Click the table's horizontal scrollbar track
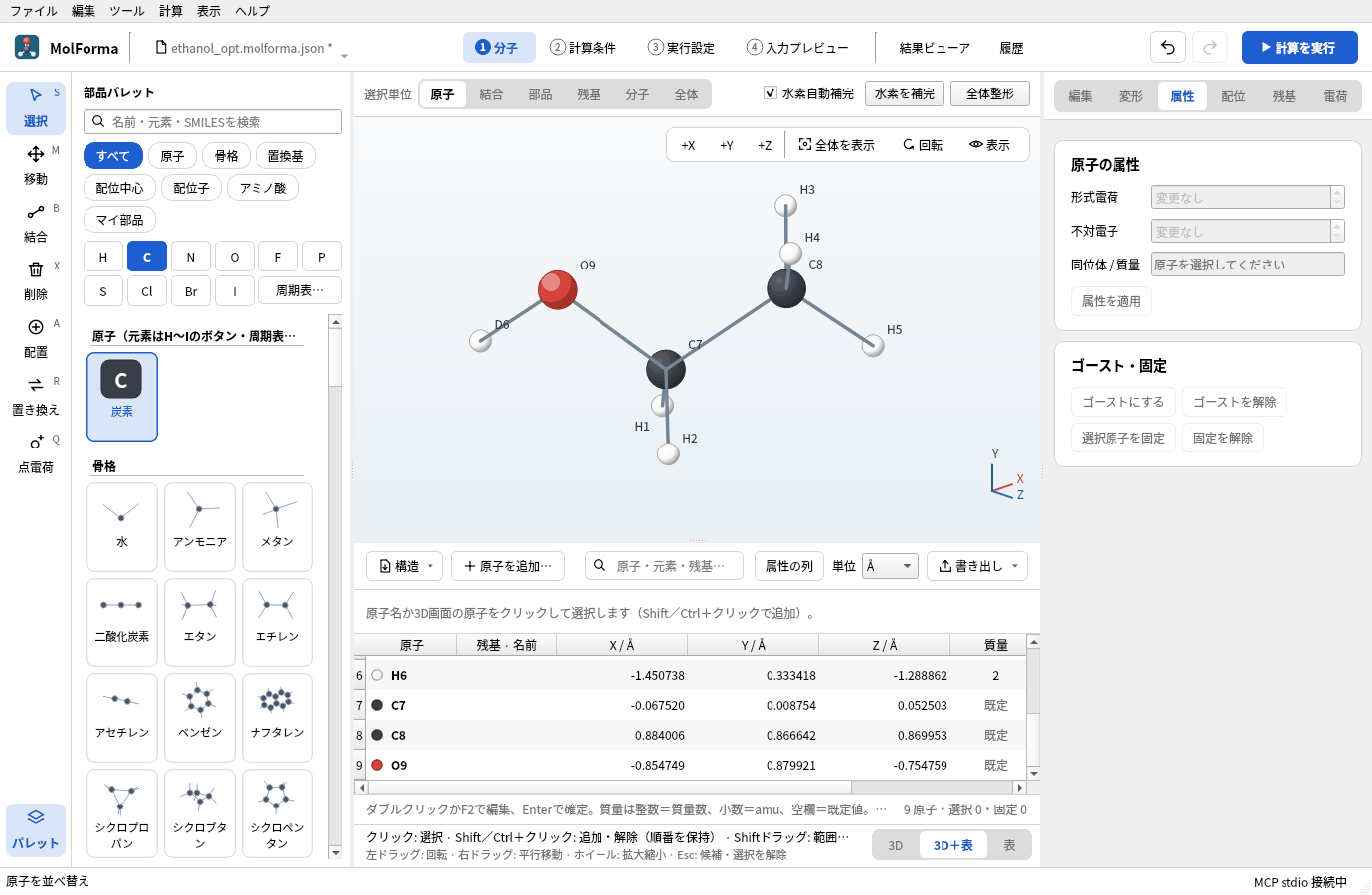The image size is (1372, 895). pos(690,788)
